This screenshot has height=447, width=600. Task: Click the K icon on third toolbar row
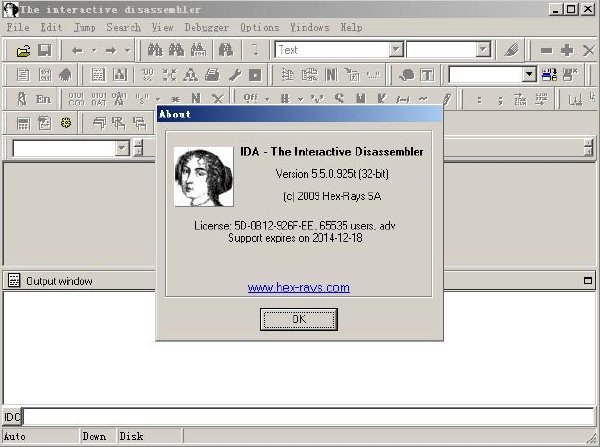[x=381, y=99]
